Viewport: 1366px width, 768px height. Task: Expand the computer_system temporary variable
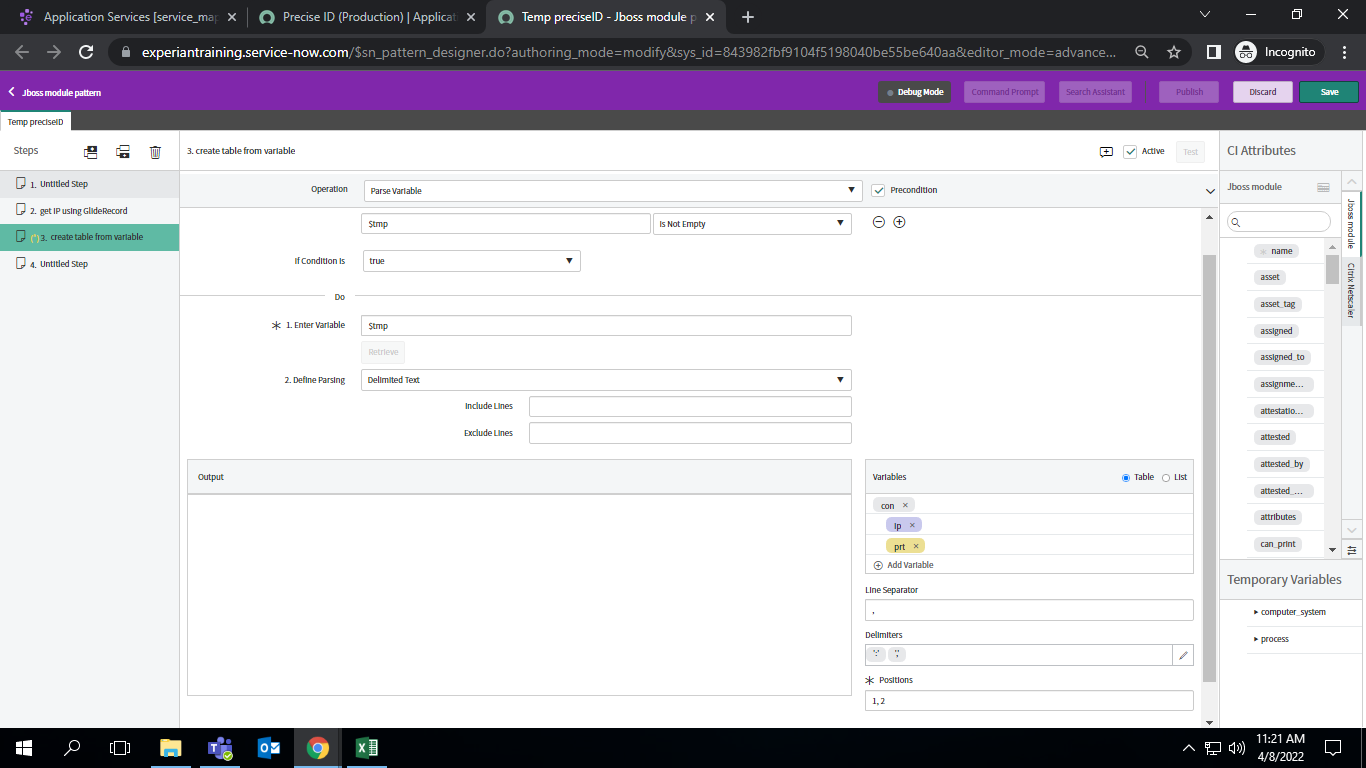tap(1256, 612)
